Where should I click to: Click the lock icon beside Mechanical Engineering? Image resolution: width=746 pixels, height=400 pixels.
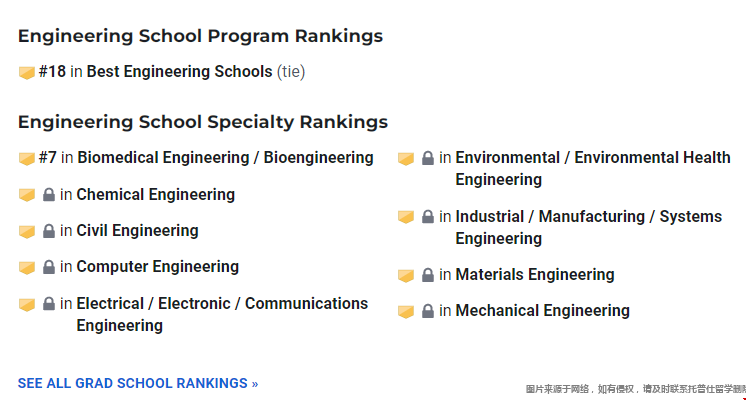(428, 311)
